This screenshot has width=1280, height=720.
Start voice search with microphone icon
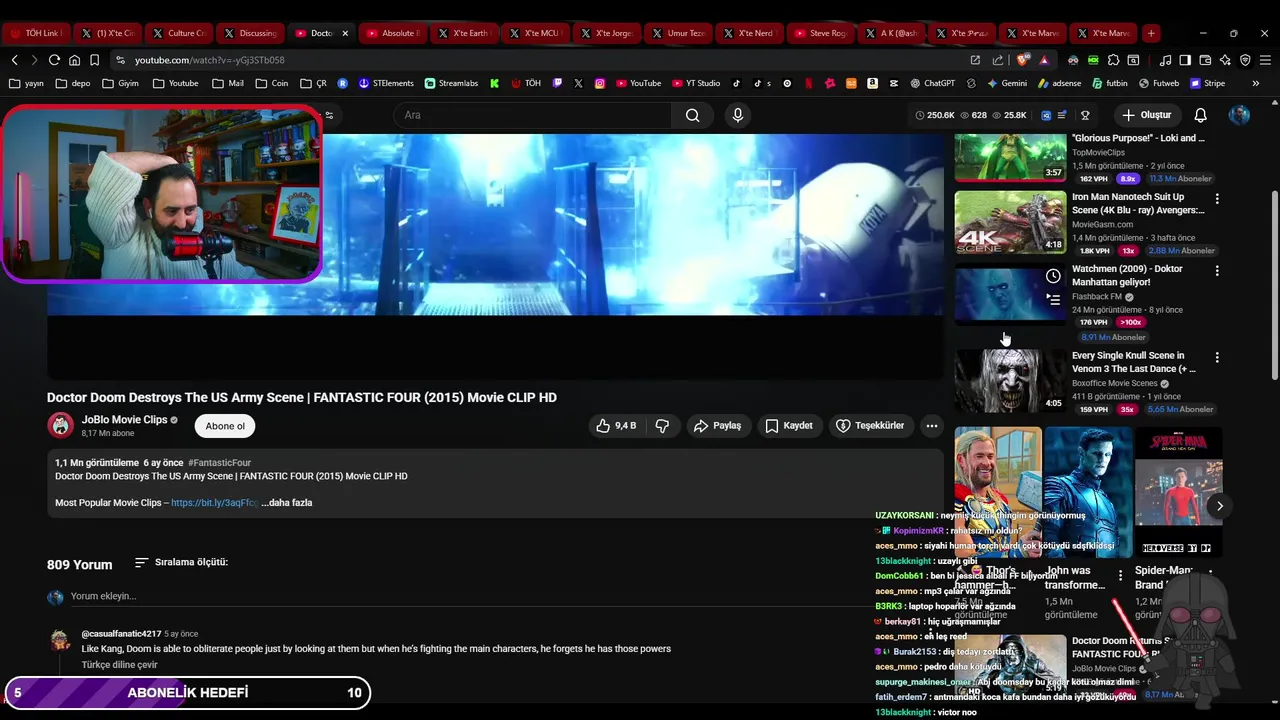738,115
